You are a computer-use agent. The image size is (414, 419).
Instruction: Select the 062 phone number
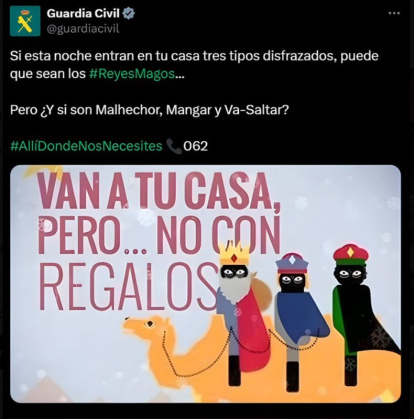[x=195, y=146]
